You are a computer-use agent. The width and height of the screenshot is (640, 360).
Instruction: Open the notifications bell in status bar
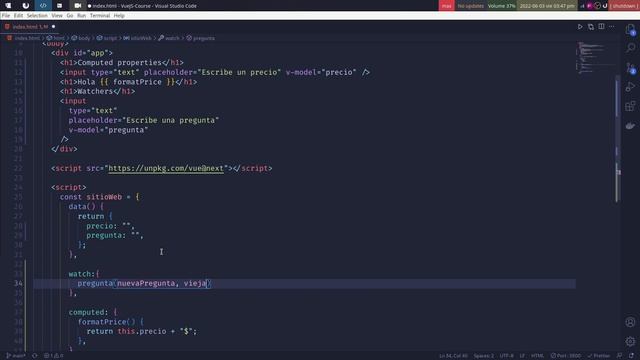coord(631,356)
